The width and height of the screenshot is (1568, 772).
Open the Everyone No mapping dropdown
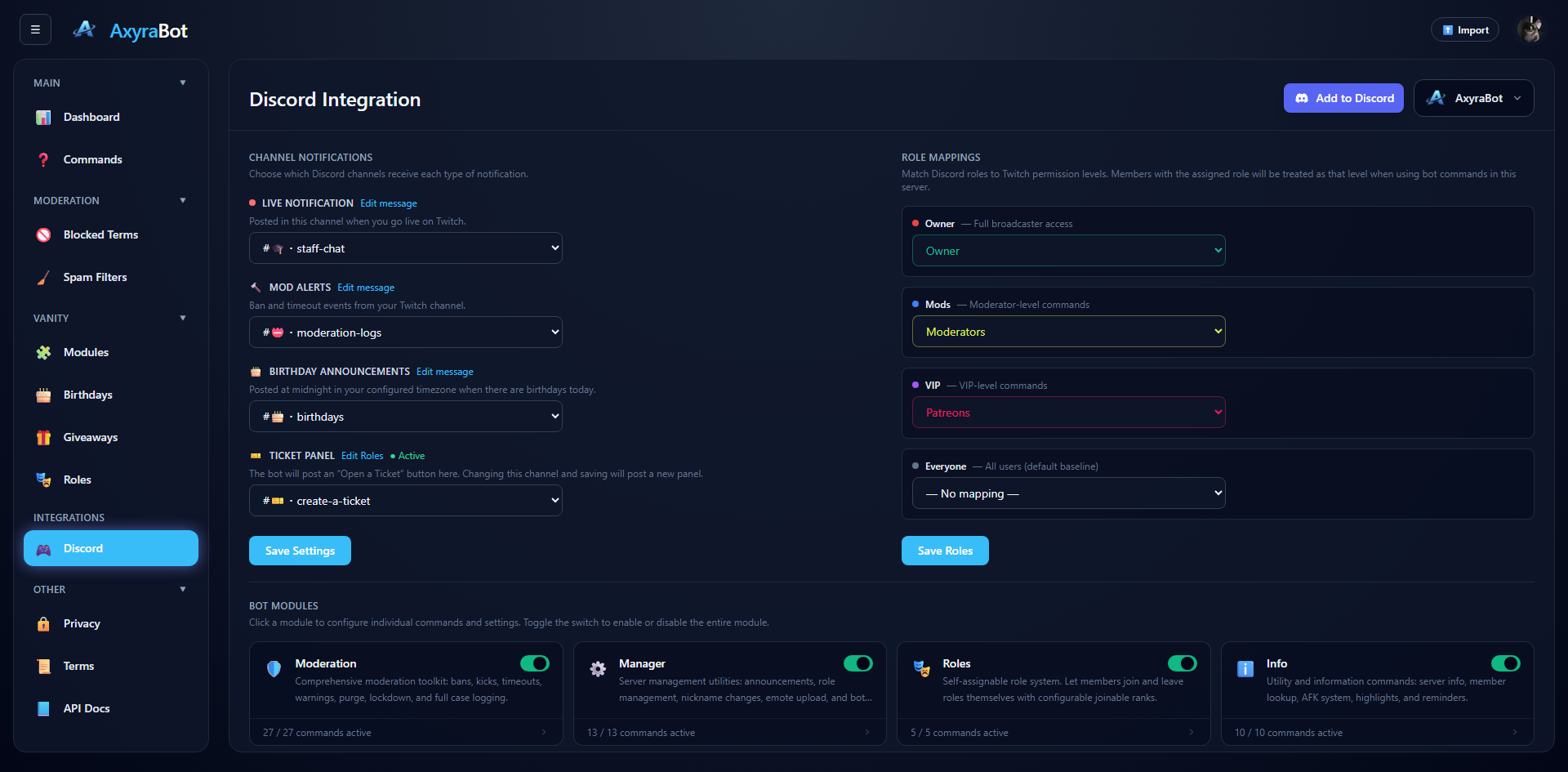click(x=1069, y=493)
